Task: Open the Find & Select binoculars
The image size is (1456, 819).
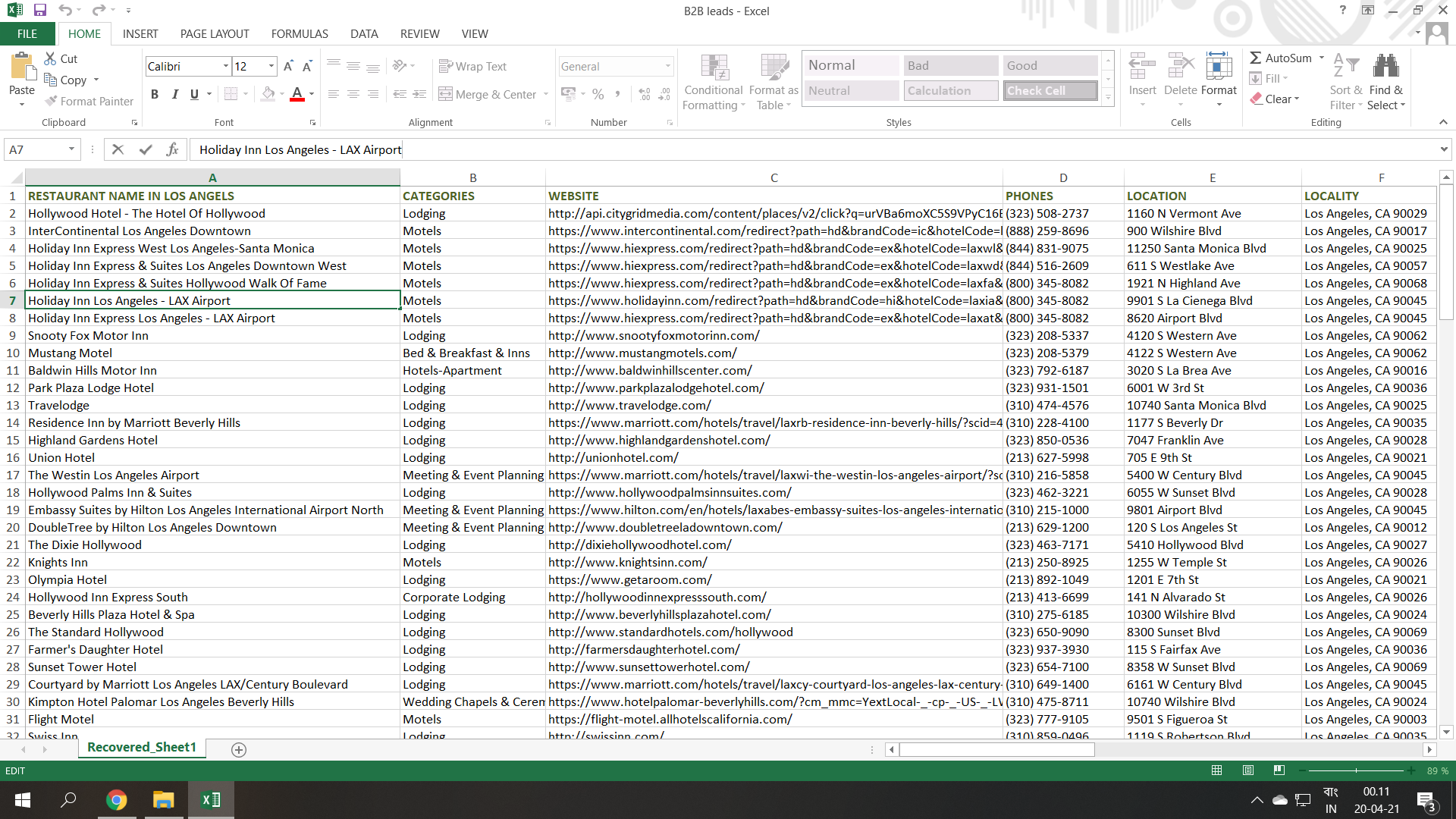Action: pyautogui.click(x=1385, y=67)
